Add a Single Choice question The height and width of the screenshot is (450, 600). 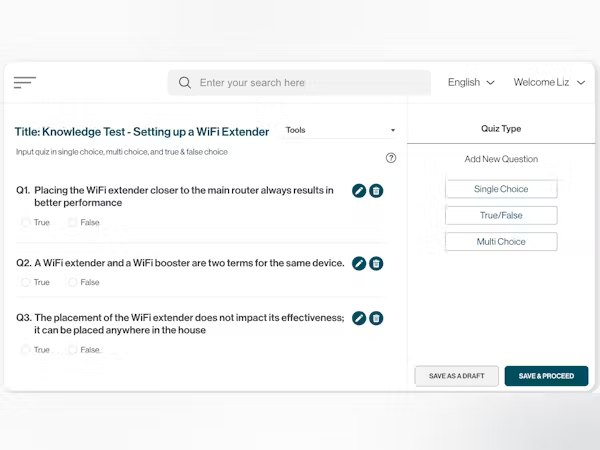click(x=501, y=189)
